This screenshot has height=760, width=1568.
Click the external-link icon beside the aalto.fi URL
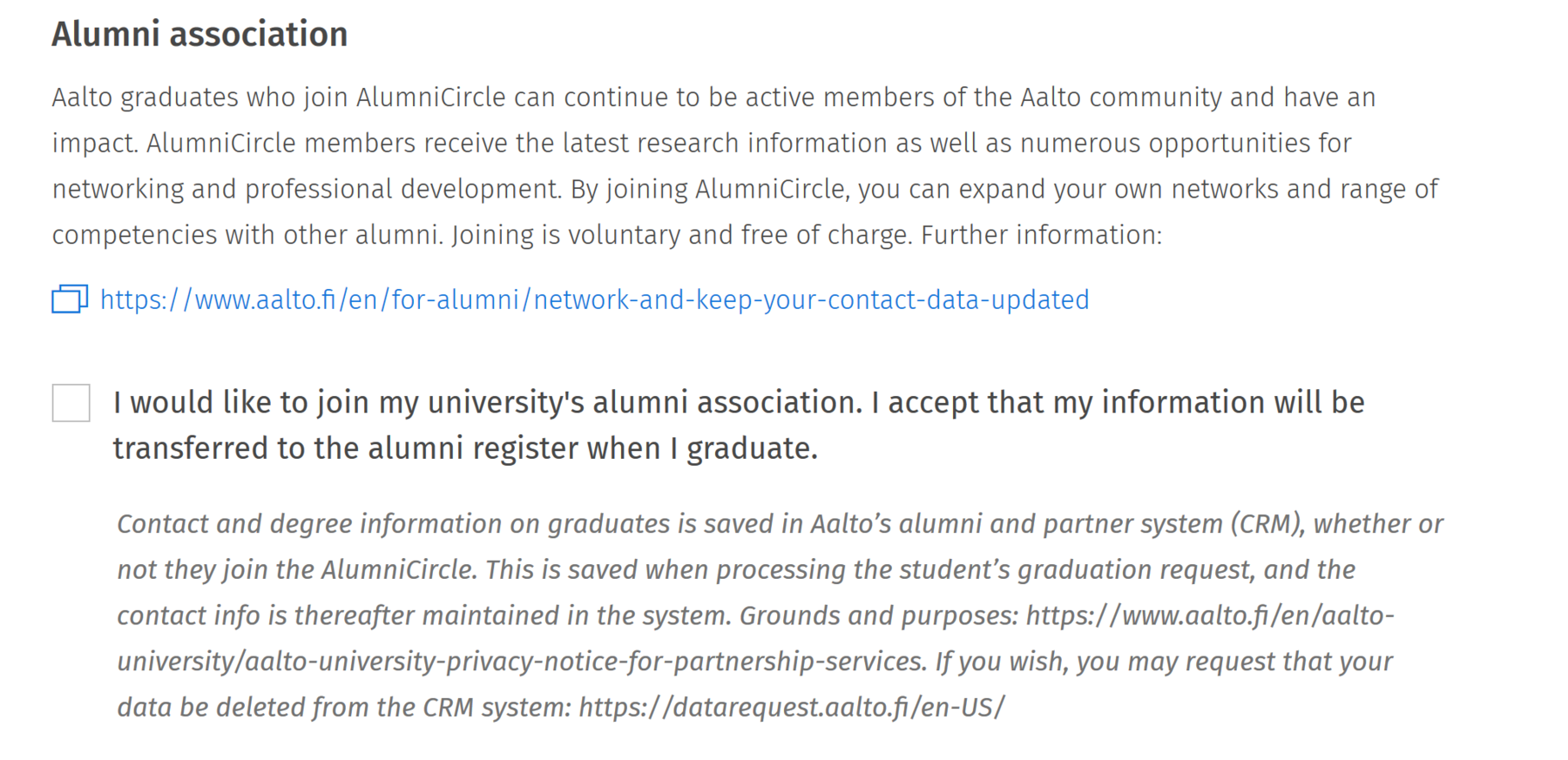point(70,299)
